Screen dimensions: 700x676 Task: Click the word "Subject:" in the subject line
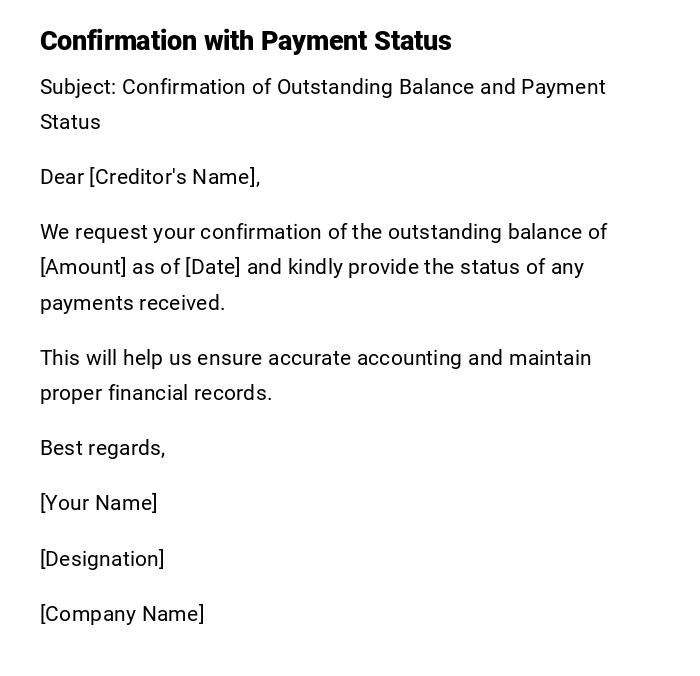(78, 87)
